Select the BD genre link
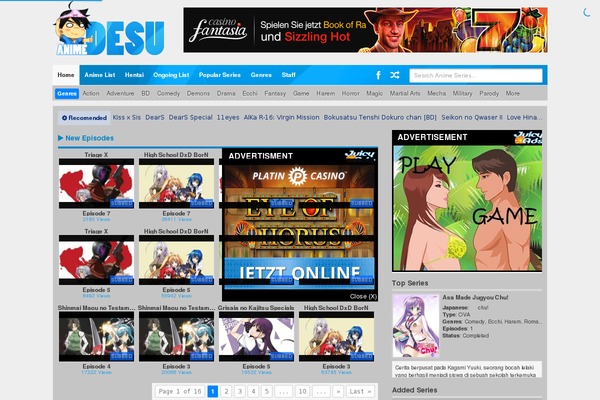This screenshot has height=400, width=600. pyautogui.click(x=145, y=93)
